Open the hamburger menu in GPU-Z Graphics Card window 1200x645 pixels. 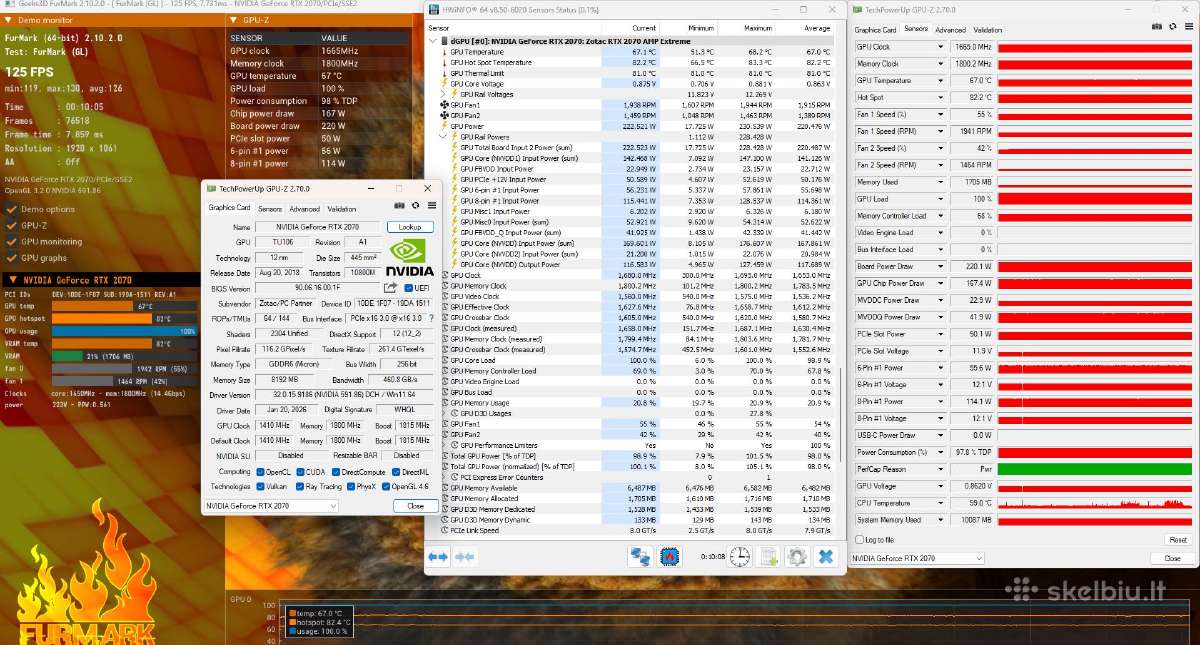pos(431,206)
